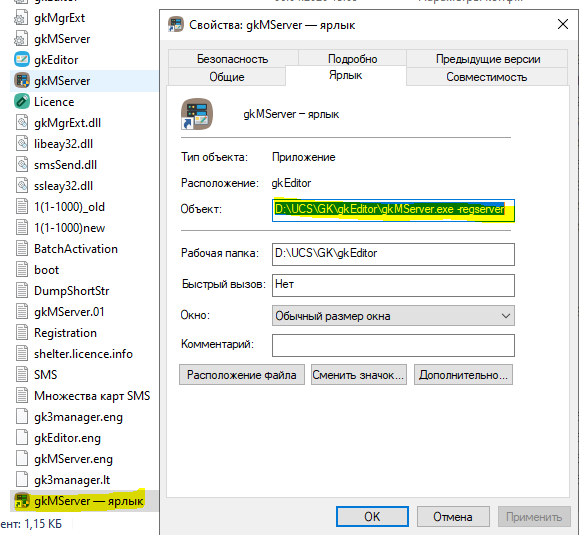Click the Сменить значок button
The height and width of the screenshot is (535, 579).
(359, 375)
